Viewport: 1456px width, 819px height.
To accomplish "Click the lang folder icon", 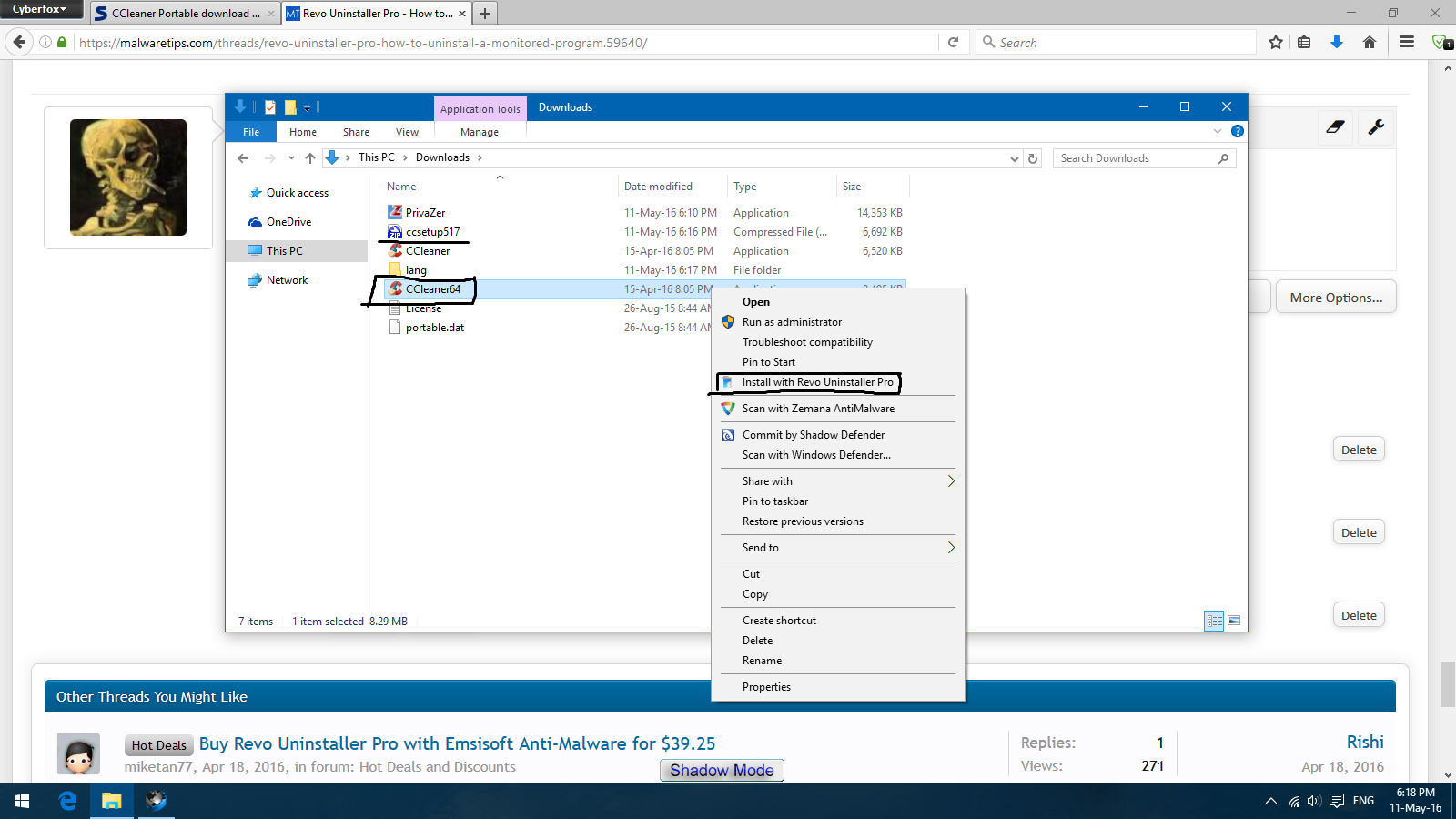I will 395,269.
